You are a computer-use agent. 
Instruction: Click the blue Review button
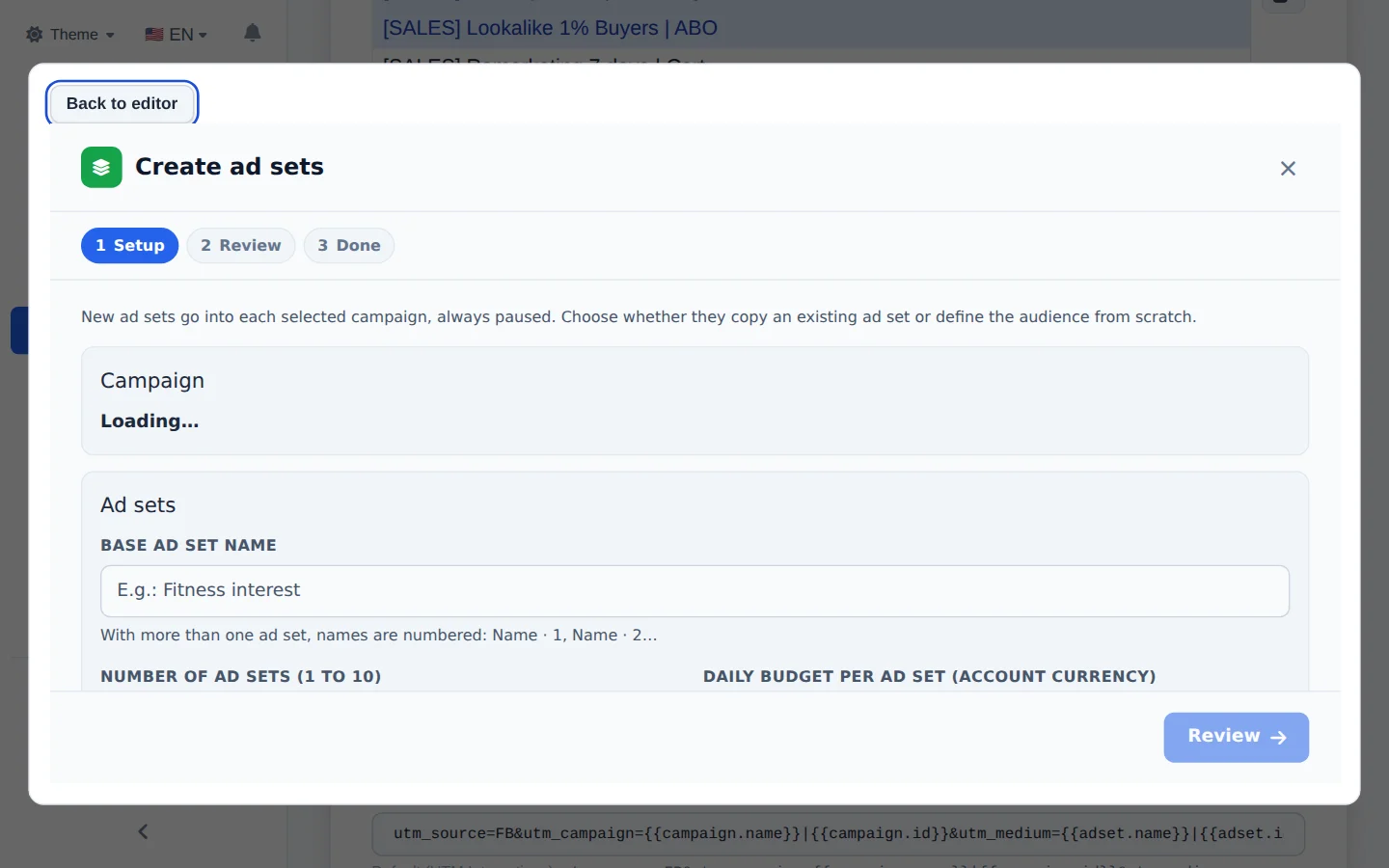(x=1236, y=738)
